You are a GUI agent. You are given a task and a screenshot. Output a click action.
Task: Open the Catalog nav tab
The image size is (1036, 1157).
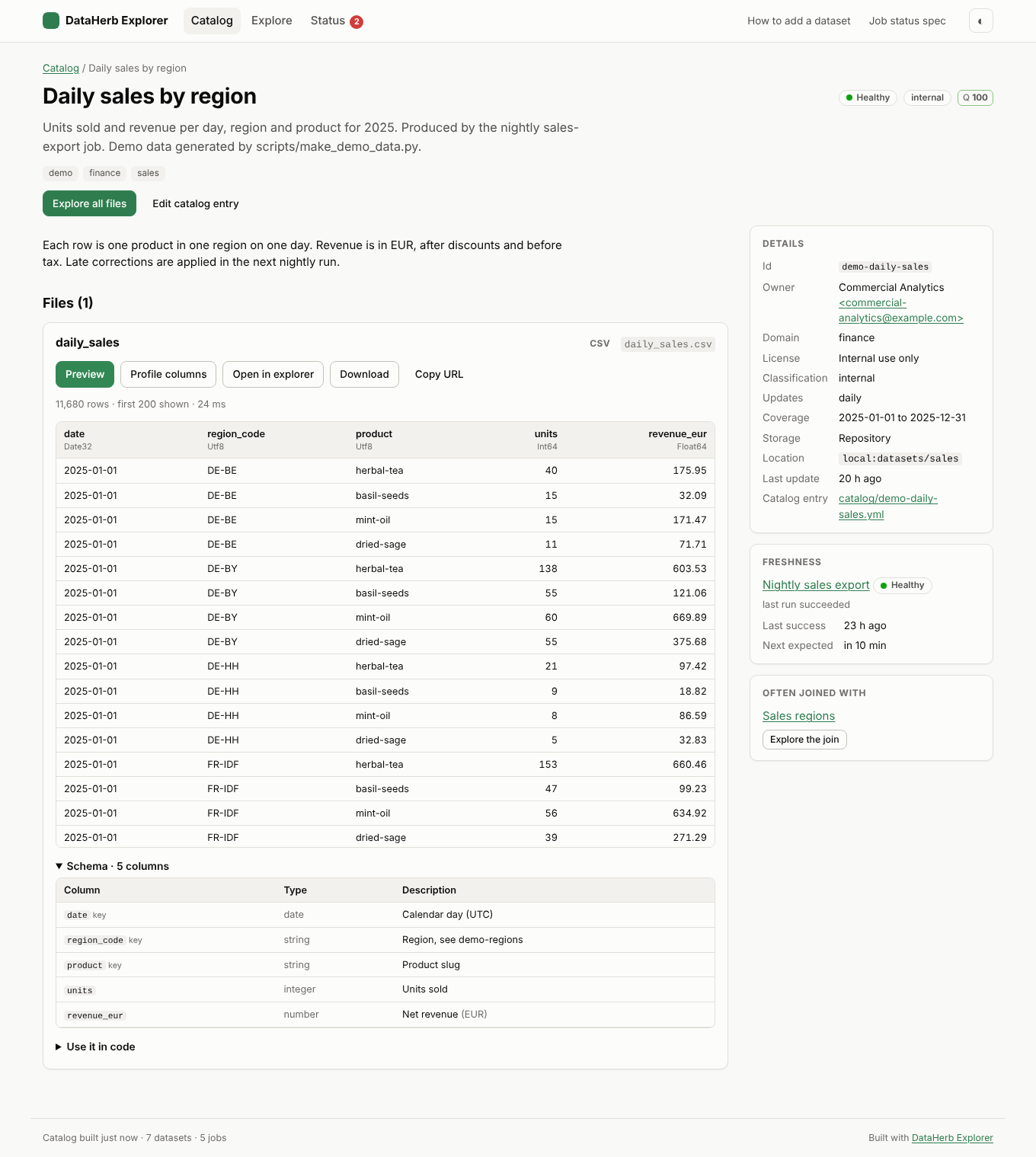[x=212, y=21]
